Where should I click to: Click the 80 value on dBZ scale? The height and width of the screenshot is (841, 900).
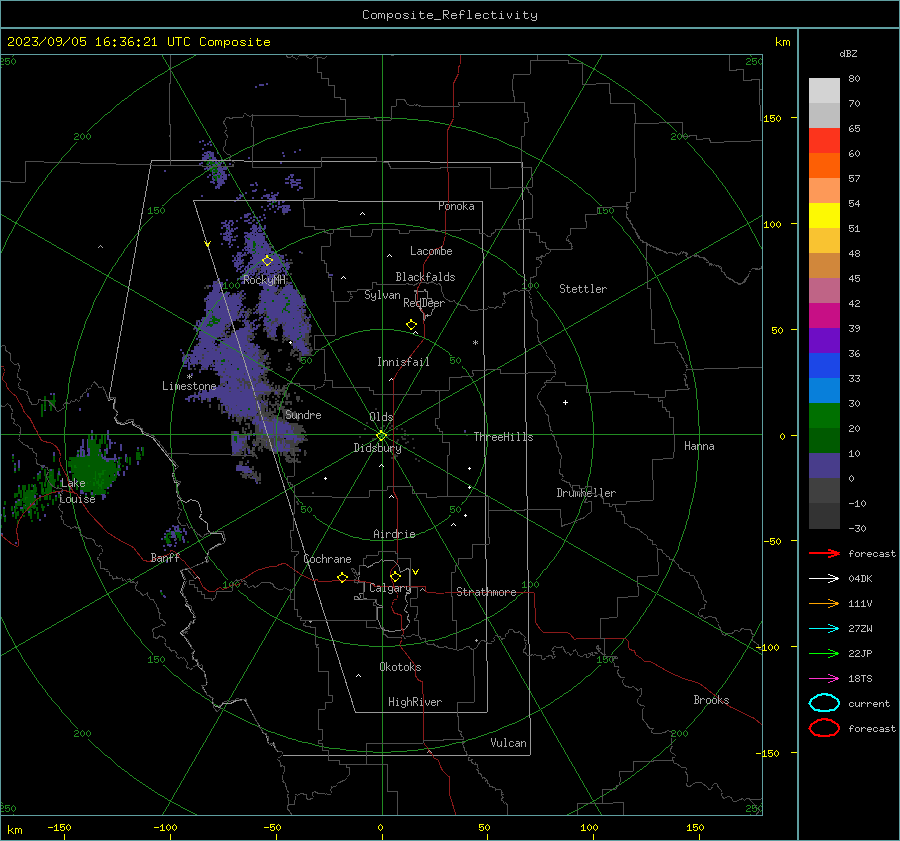click(854, 79)
